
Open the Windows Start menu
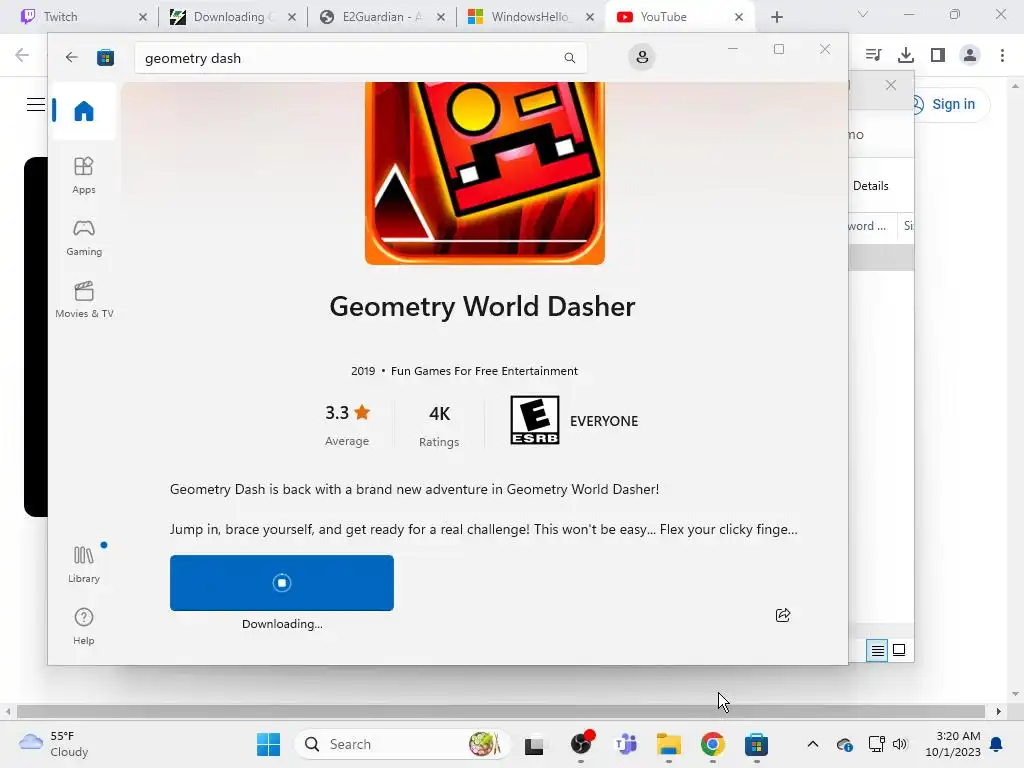268,744
